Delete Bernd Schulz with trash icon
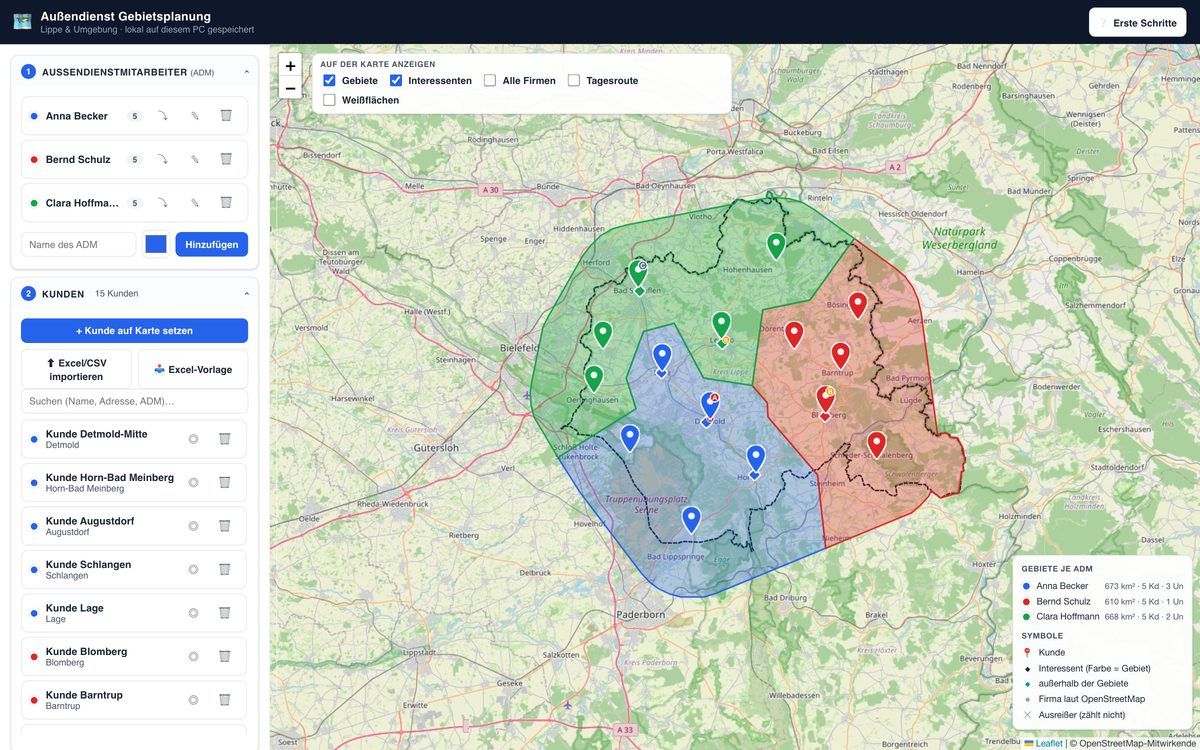Viewport: 1200px width, 750px height. coord(226,159)
